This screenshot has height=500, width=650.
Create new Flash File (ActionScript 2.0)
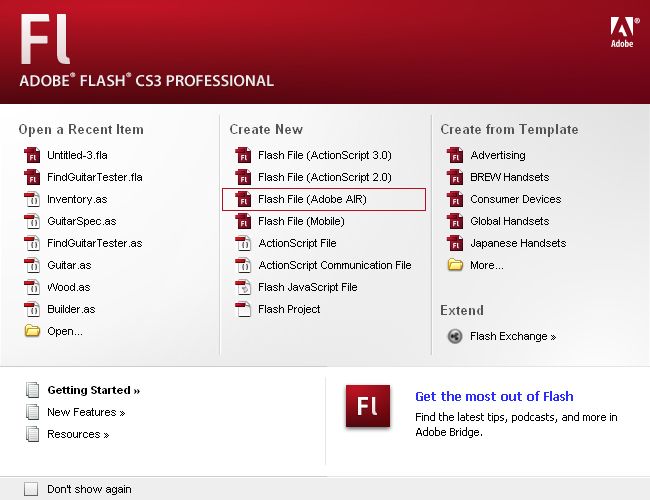[325, 177]
